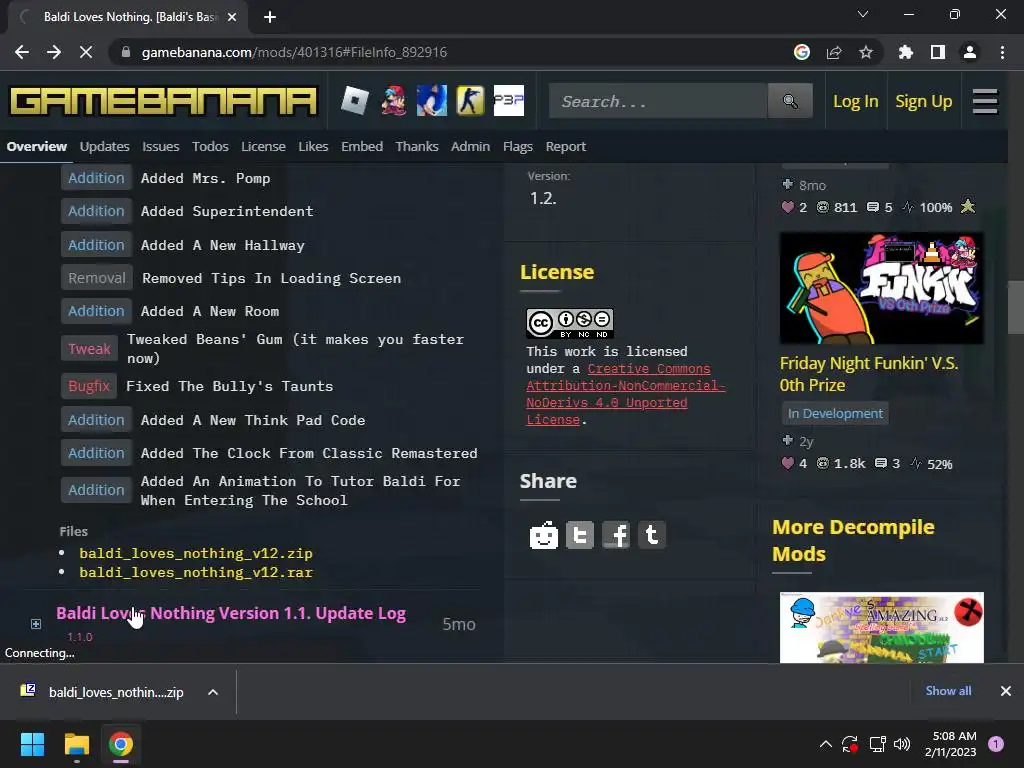Open the volume control in system tray
The width and height of the screenshot is (1024, 768).
tap(902, 744)
